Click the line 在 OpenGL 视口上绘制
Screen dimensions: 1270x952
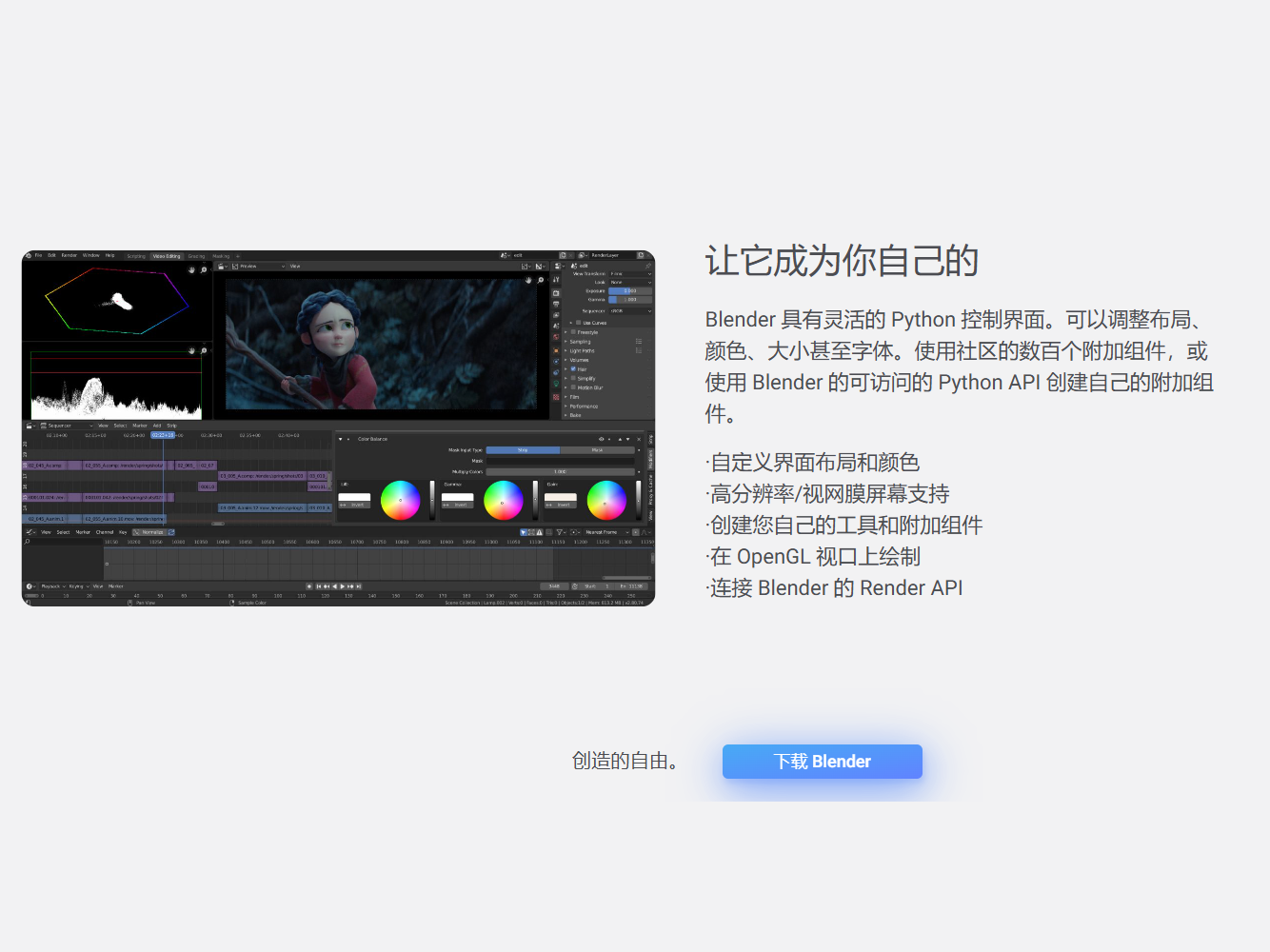click(813, 557)
